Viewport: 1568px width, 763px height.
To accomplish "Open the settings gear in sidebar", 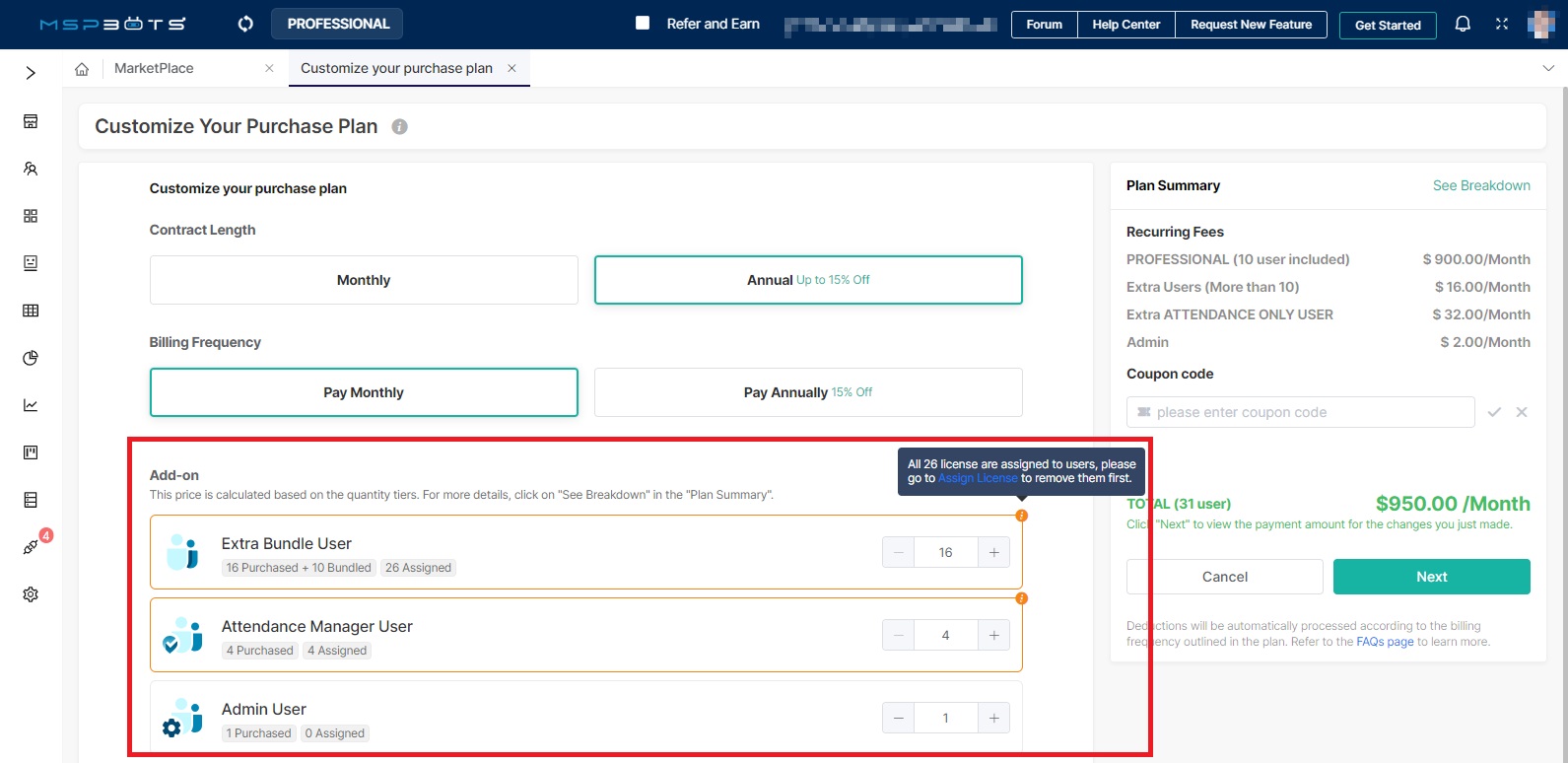I will (31, 594).
